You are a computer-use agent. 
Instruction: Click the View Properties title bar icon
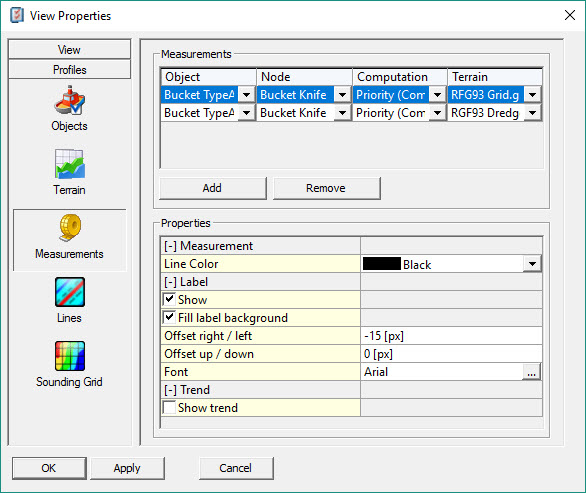(16, 15)
